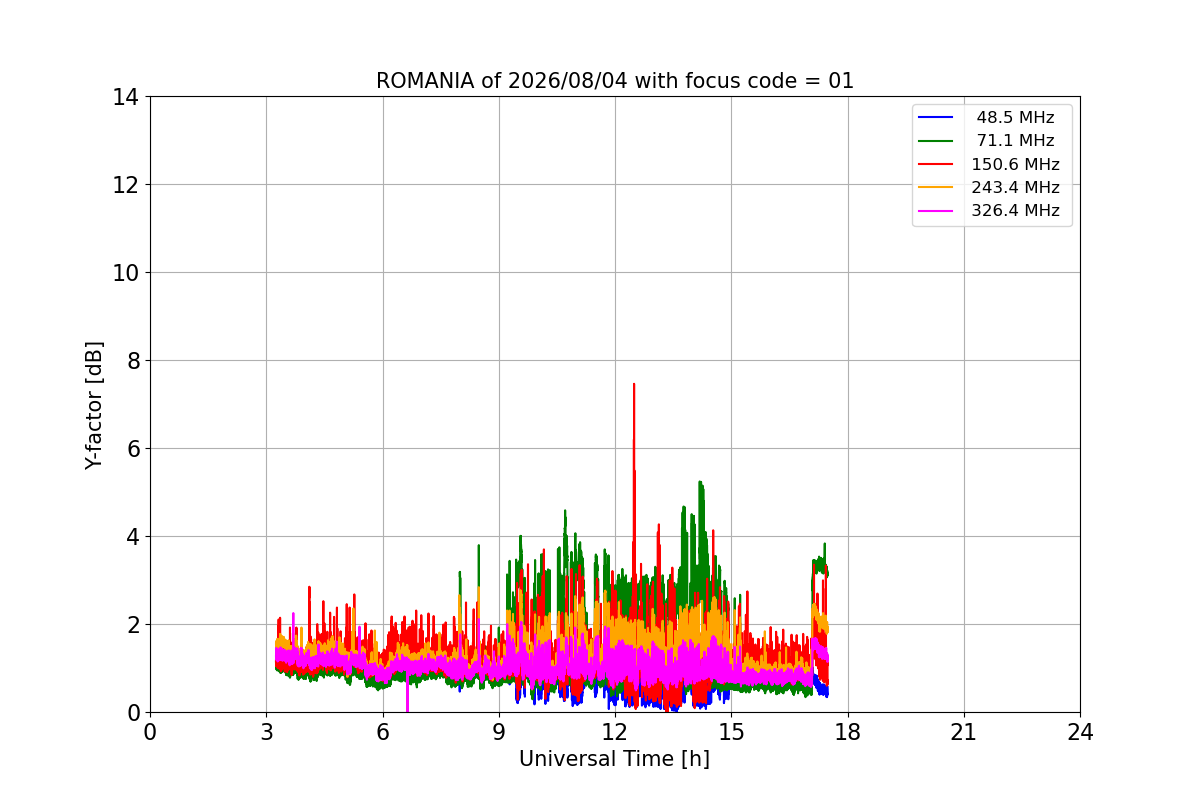This screenshot has height=800, width=1200.
Task: Click the y-axis tick label 8
Action: coord(131,361)
